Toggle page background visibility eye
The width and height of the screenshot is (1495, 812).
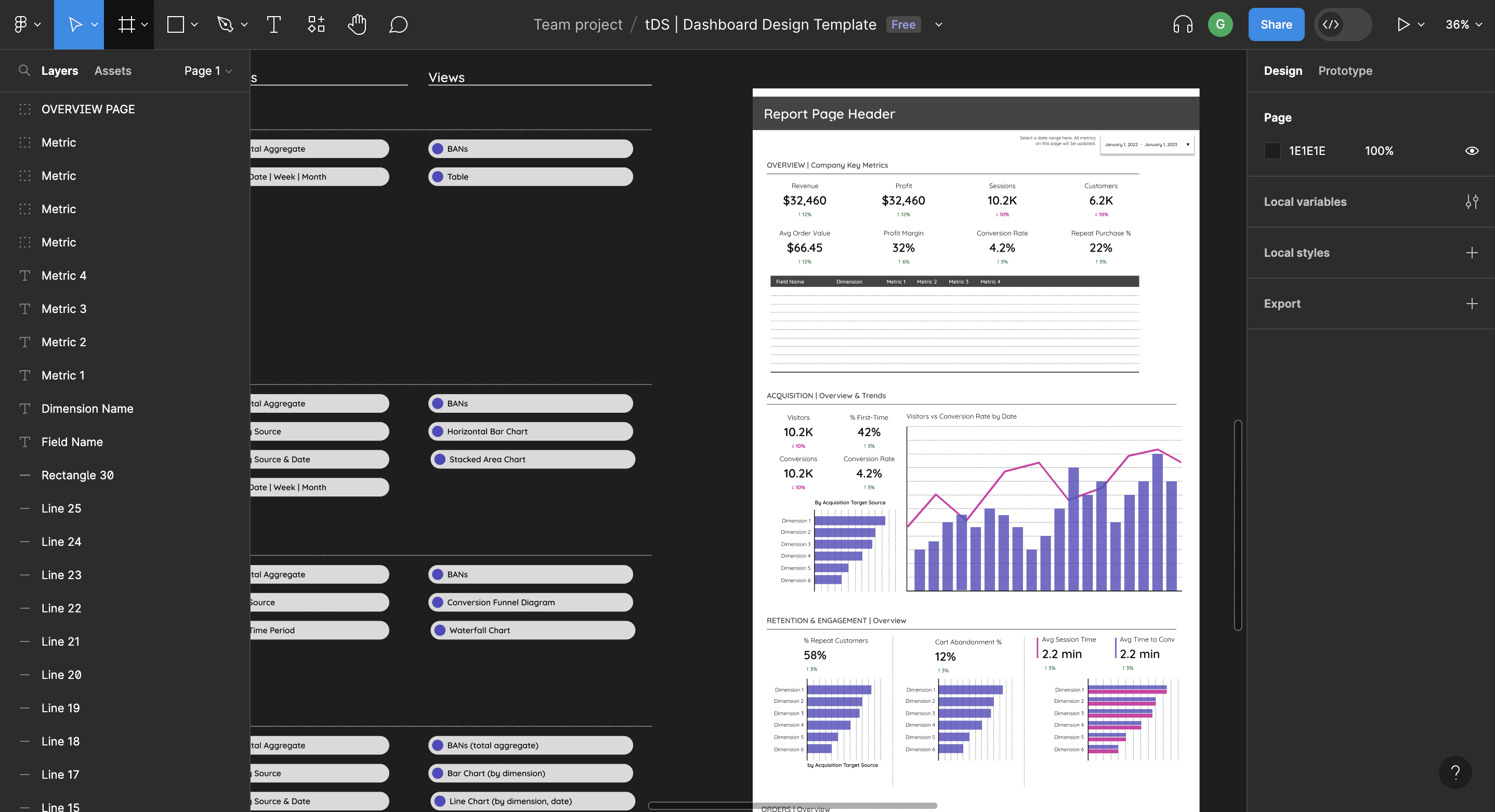coord(1471,151)
